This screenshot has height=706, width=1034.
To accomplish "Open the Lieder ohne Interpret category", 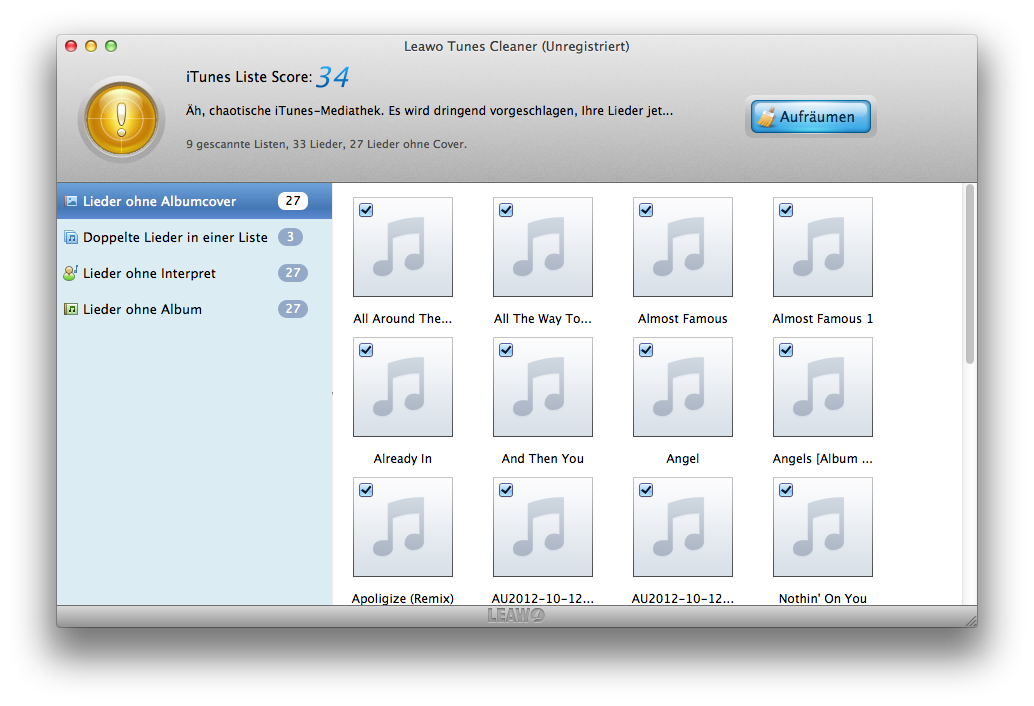I will 149,273.
